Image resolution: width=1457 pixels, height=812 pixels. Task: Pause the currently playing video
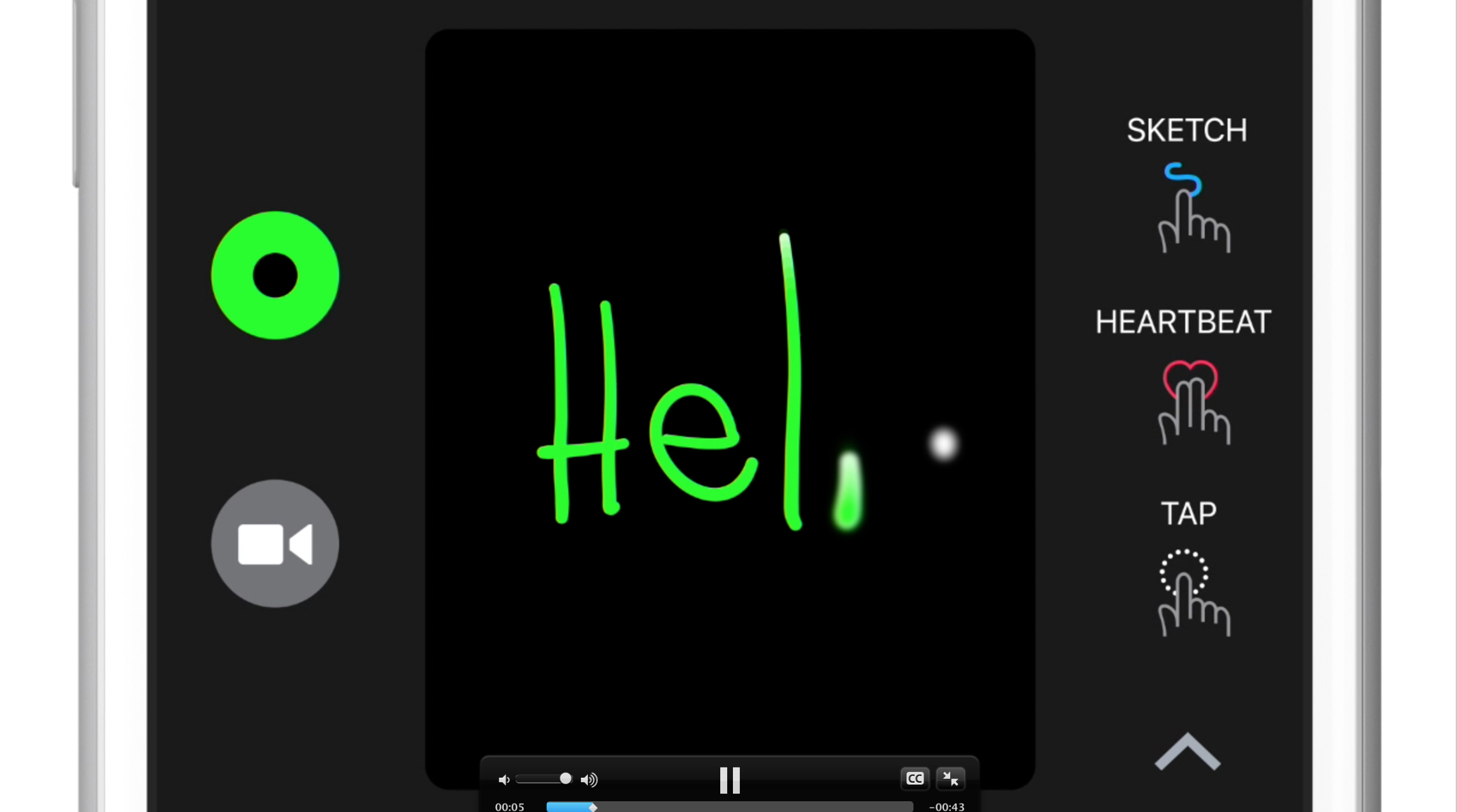pos(728,779)
